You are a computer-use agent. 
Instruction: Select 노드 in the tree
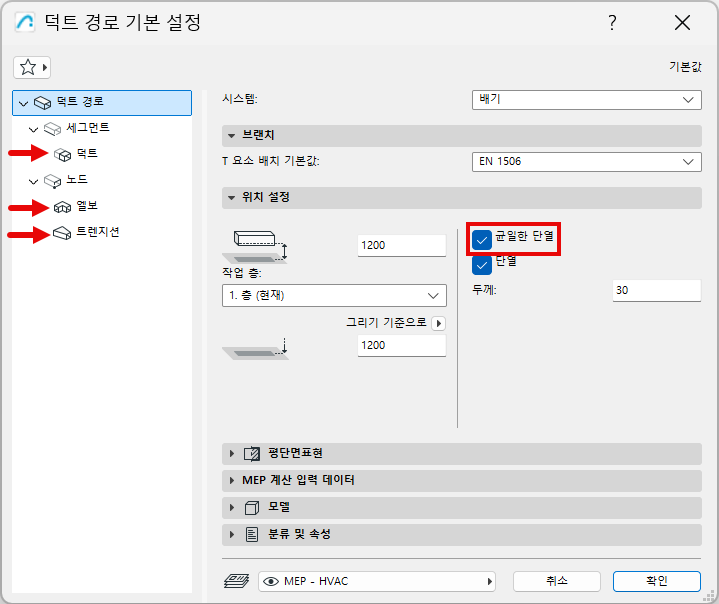pyautogui.click(x=77, y=179)
